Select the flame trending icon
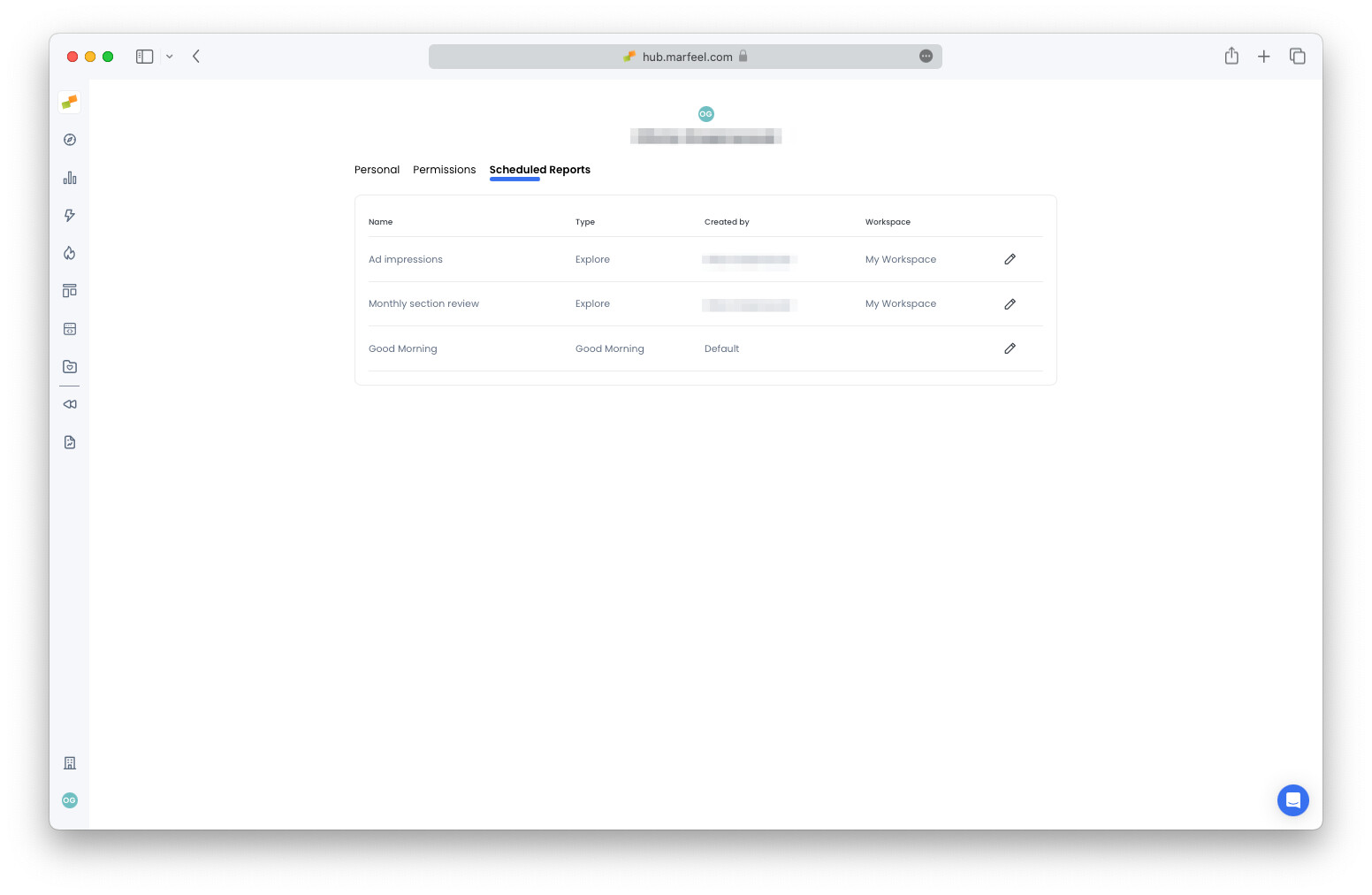This screenshot has width=1372, height=895. [x=69, y=253]
